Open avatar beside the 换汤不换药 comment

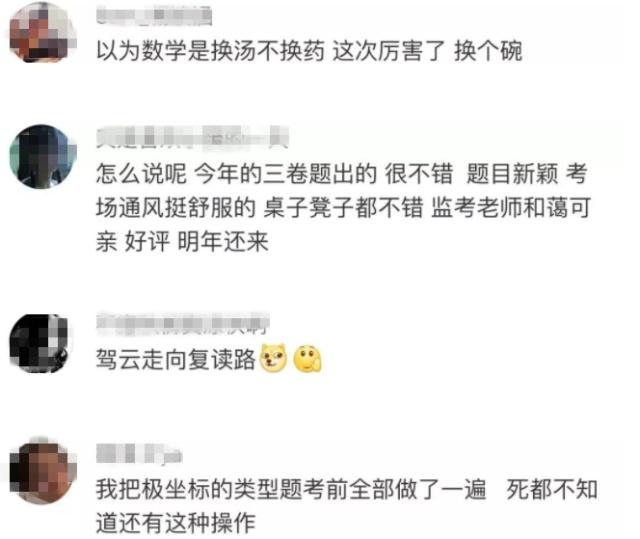coord(43,32)
